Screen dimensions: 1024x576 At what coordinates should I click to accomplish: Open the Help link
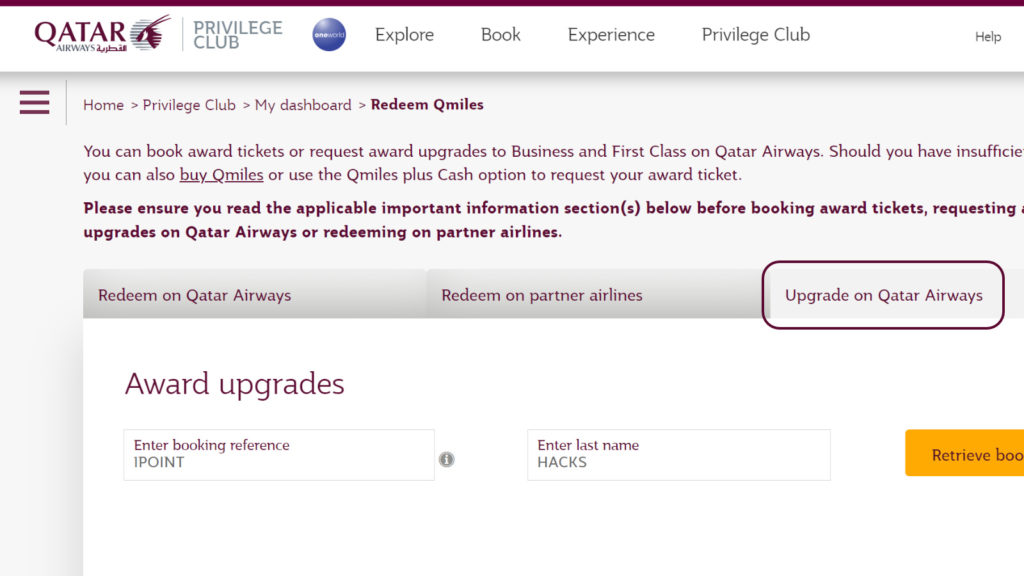pyautogui.click(x=987, y=37)
